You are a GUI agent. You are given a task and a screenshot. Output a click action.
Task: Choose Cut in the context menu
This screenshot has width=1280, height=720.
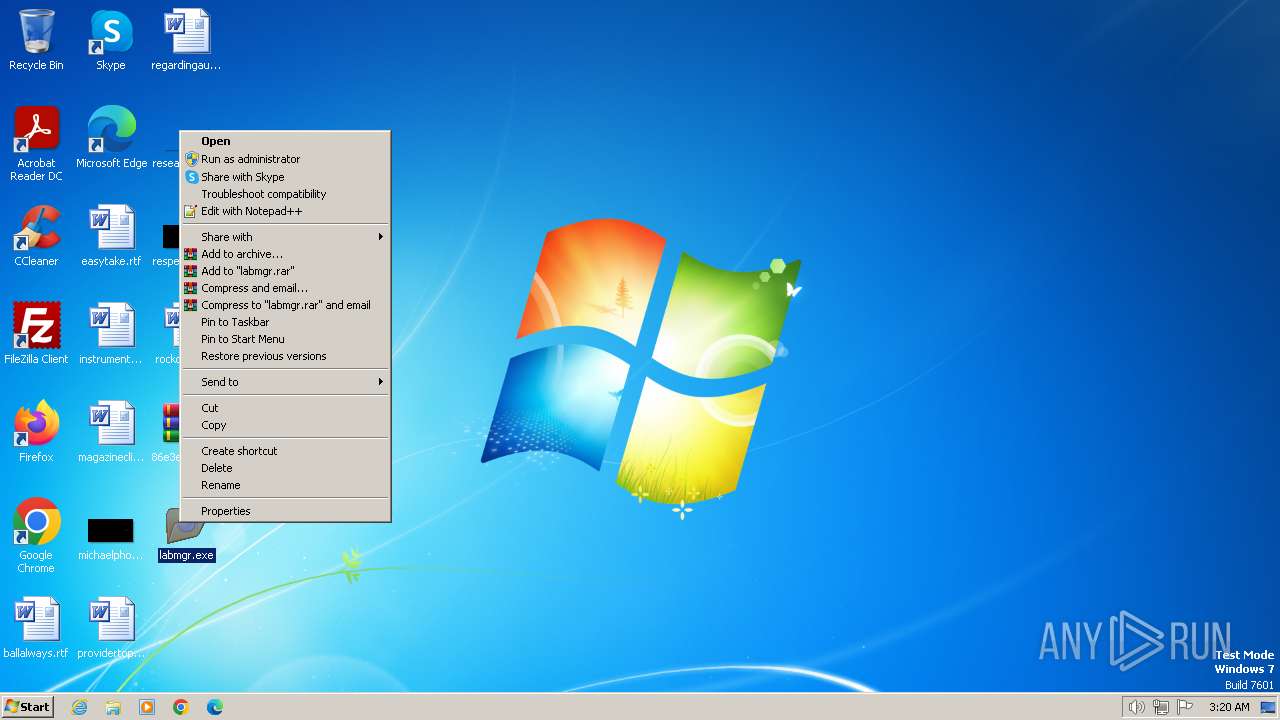pos(285,408)
